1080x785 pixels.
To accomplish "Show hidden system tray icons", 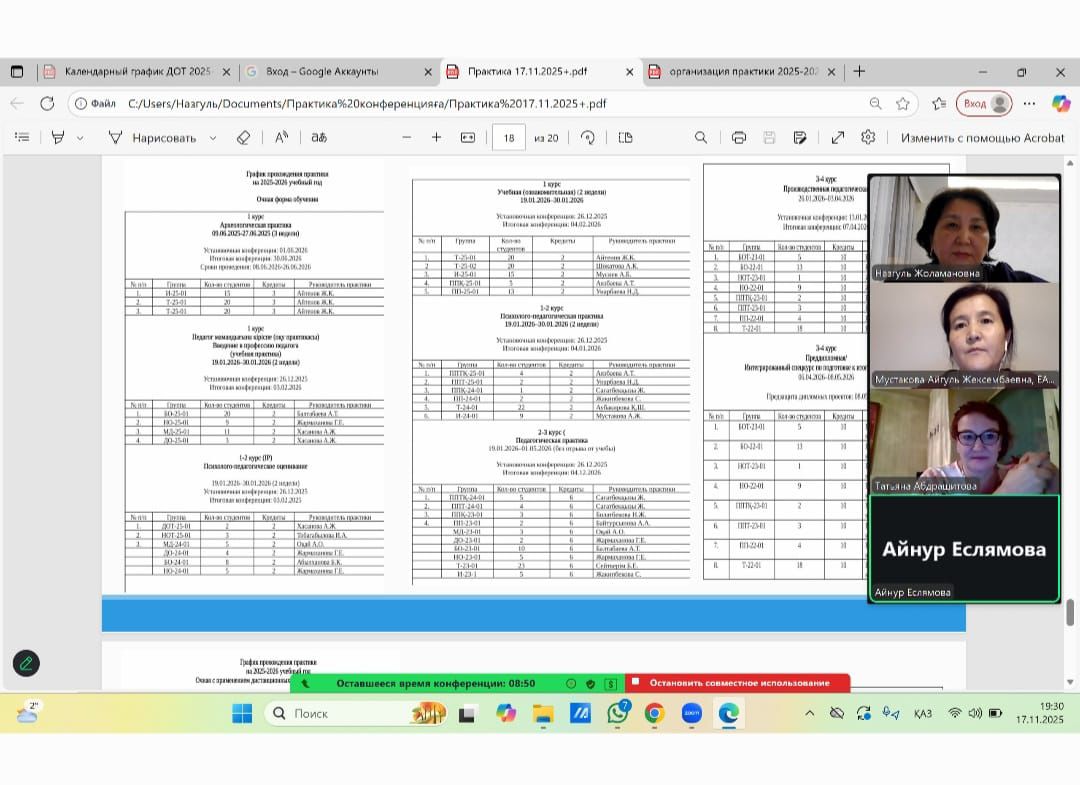I will tap(809, 713).
